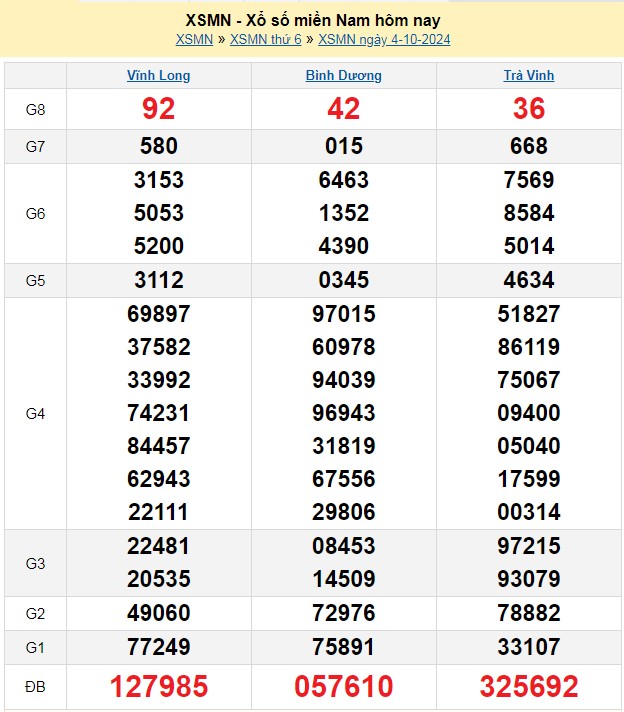
Task: Click Vĩnh Long special prize 127985
Action: coord(158,686)
